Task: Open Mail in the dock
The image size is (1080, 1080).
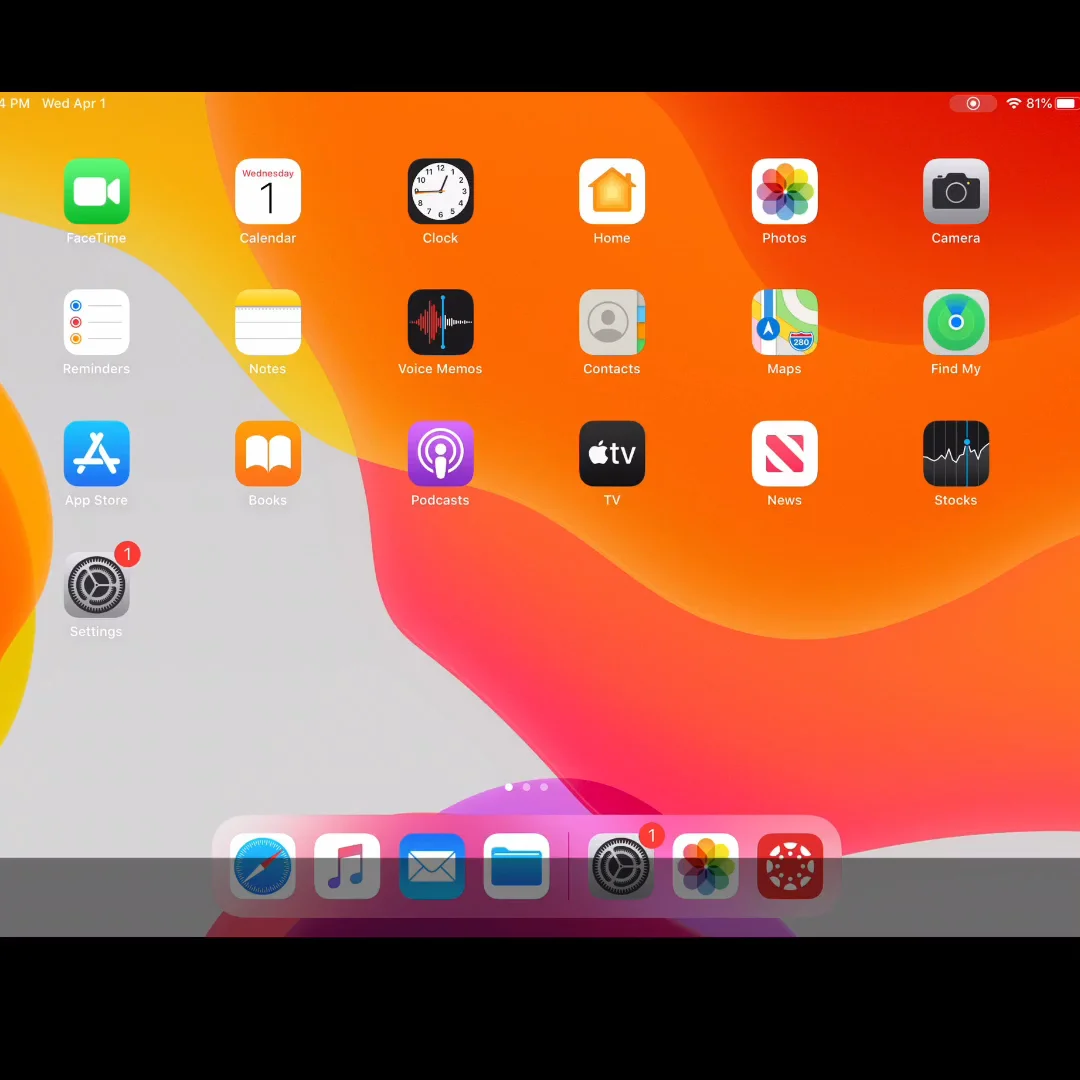Action: coord(432,866)
